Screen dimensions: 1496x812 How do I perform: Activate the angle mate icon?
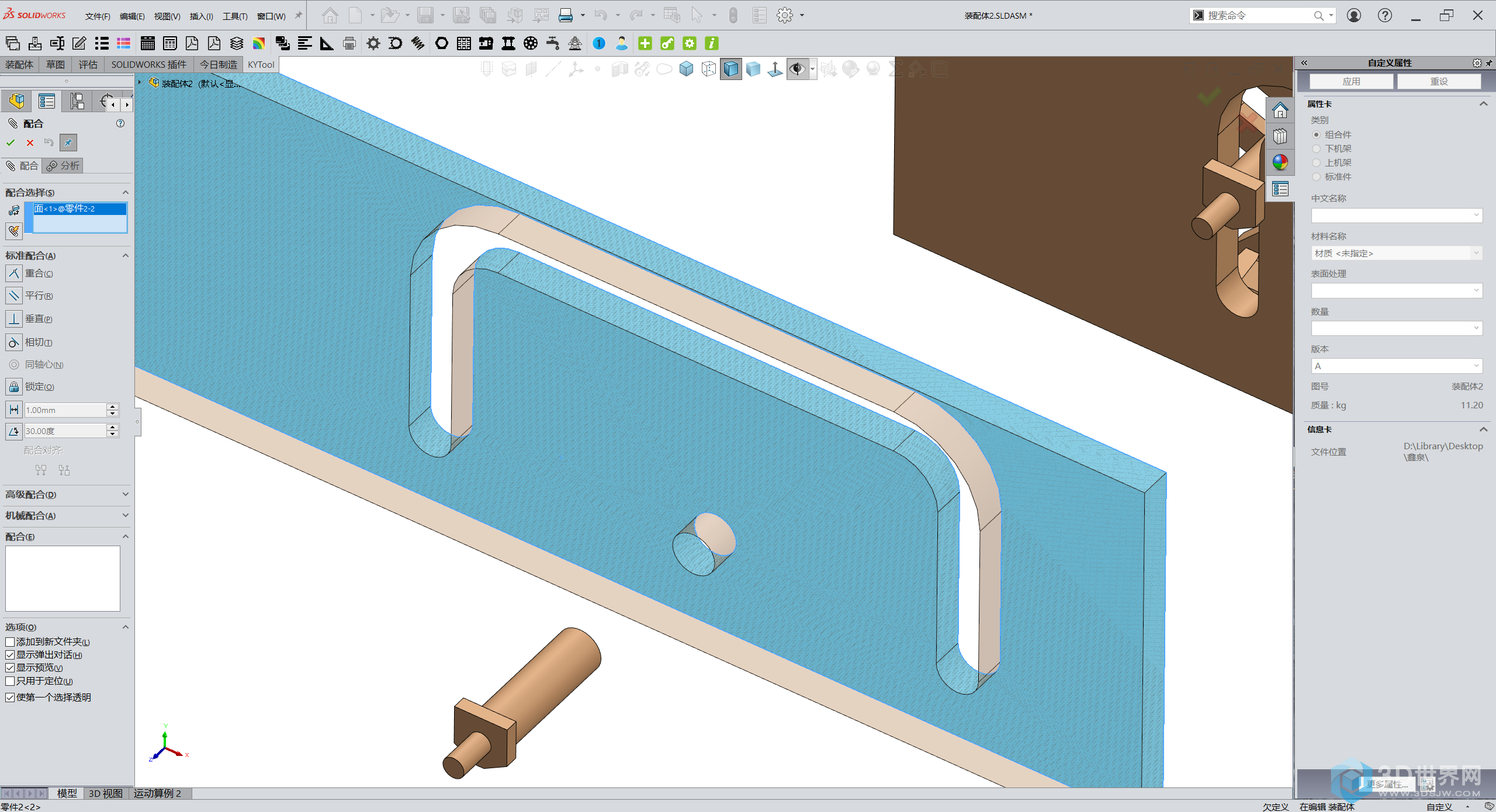[14, 431]
